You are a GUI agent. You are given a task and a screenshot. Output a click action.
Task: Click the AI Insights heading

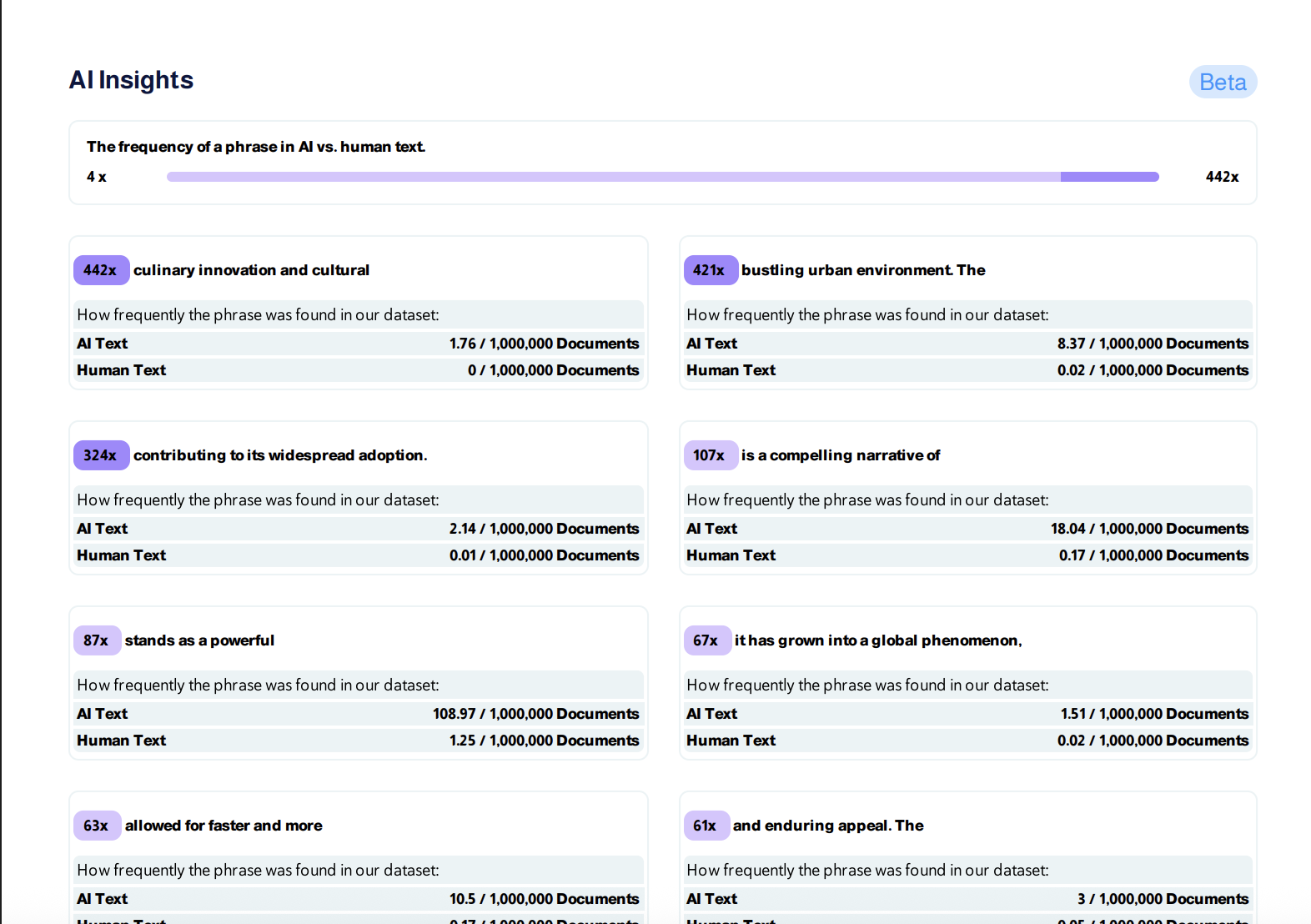[x=131, y=80]
